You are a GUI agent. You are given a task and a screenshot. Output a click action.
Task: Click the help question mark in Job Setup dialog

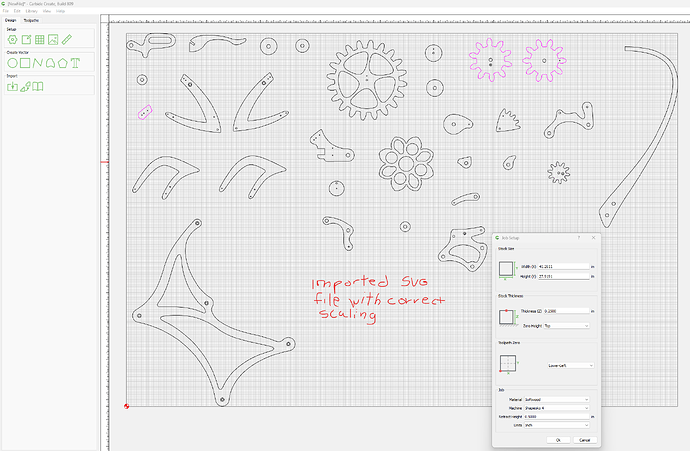pos(579,238)
